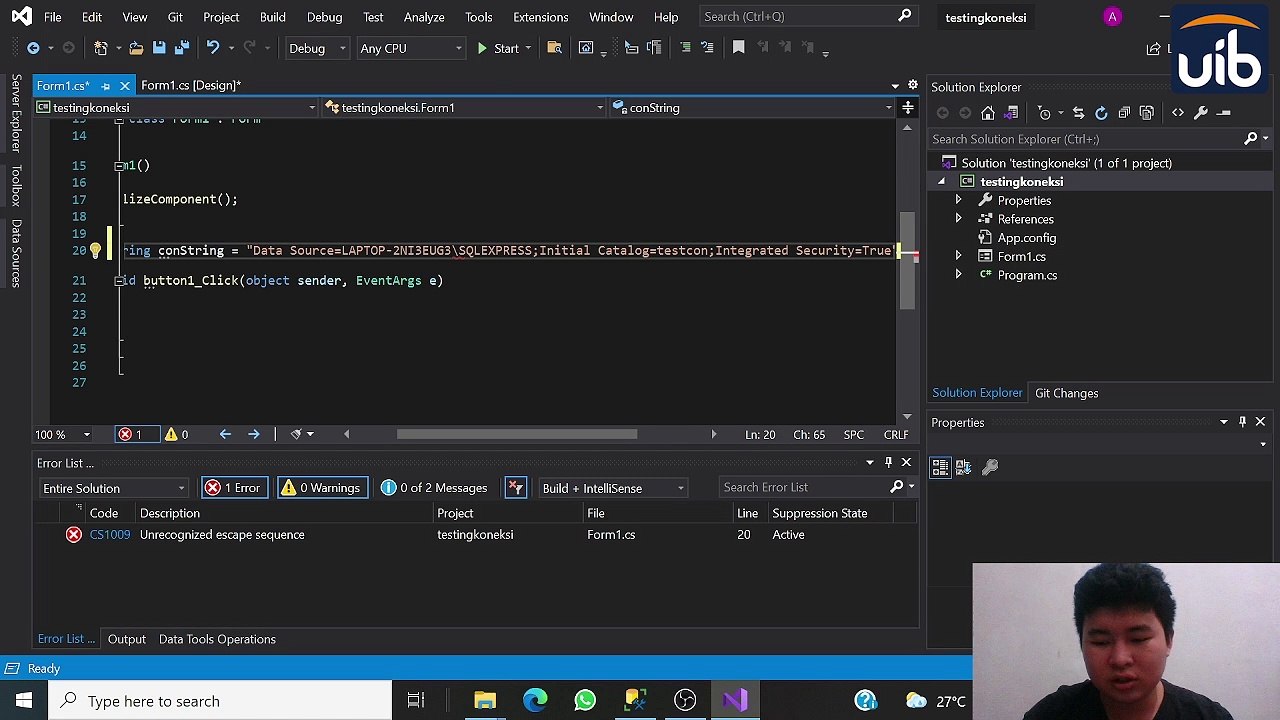The image size is (1280, 720).
Task: Expand the Properties node in Solution Explorer
Action: (958, 201)
